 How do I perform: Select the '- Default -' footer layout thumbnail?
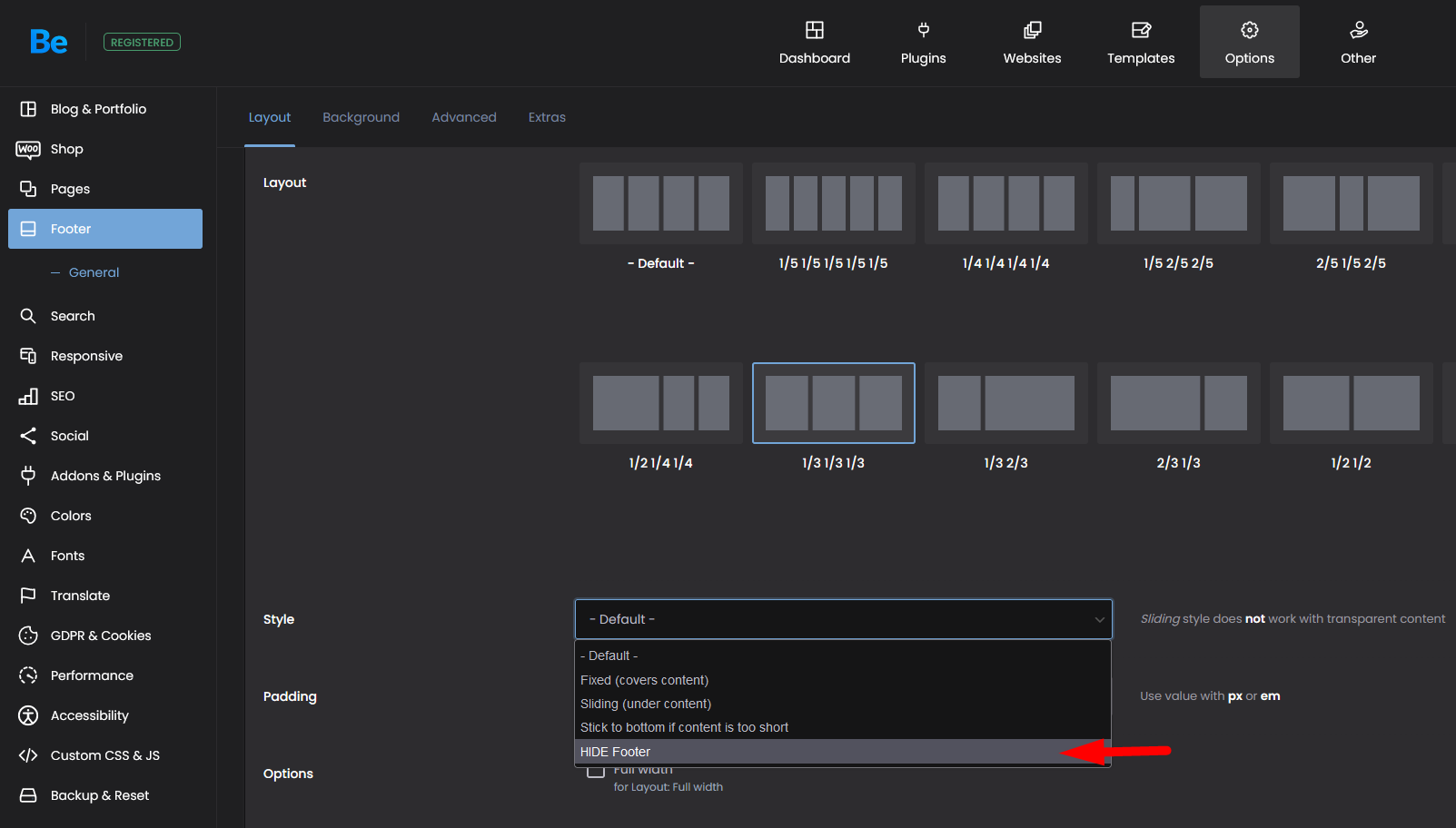tap(661, 203)
